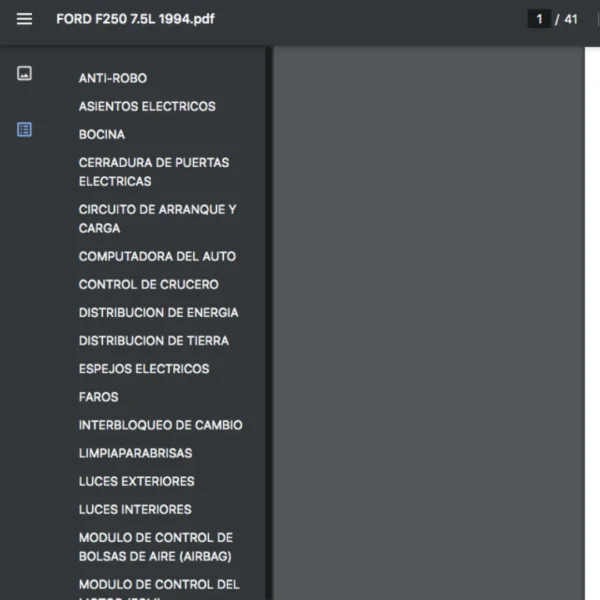Click the page number input field
Viewport: 600px width, 600px height.
(x=539, y=19)
